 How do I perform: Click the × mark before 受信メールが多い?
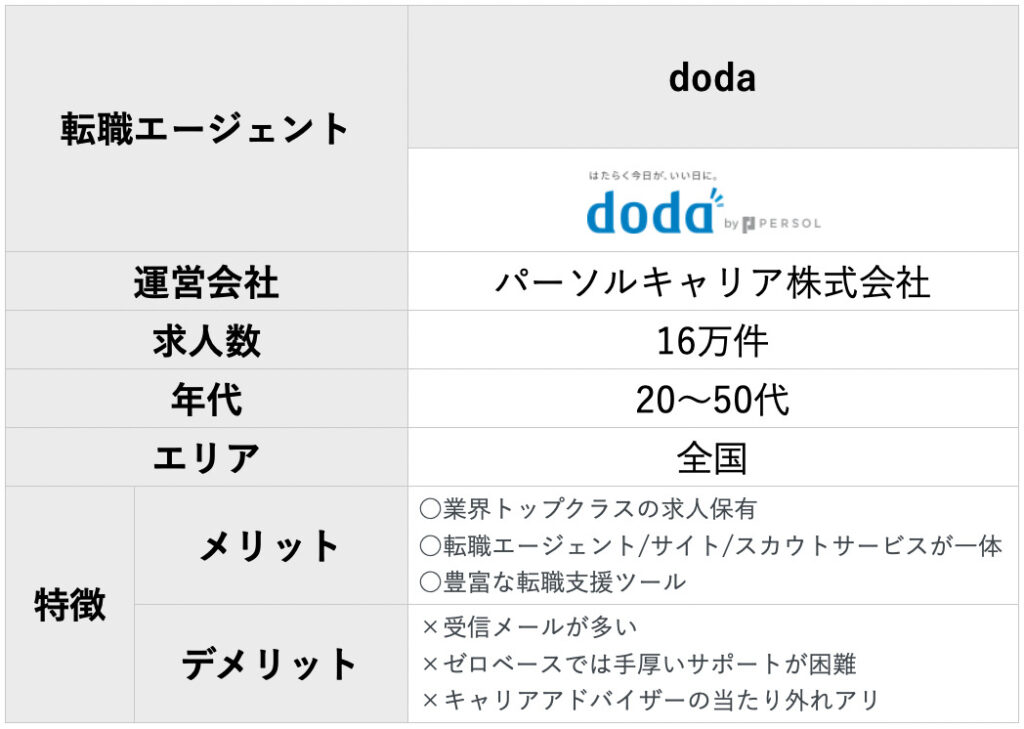tap(430, 628)
